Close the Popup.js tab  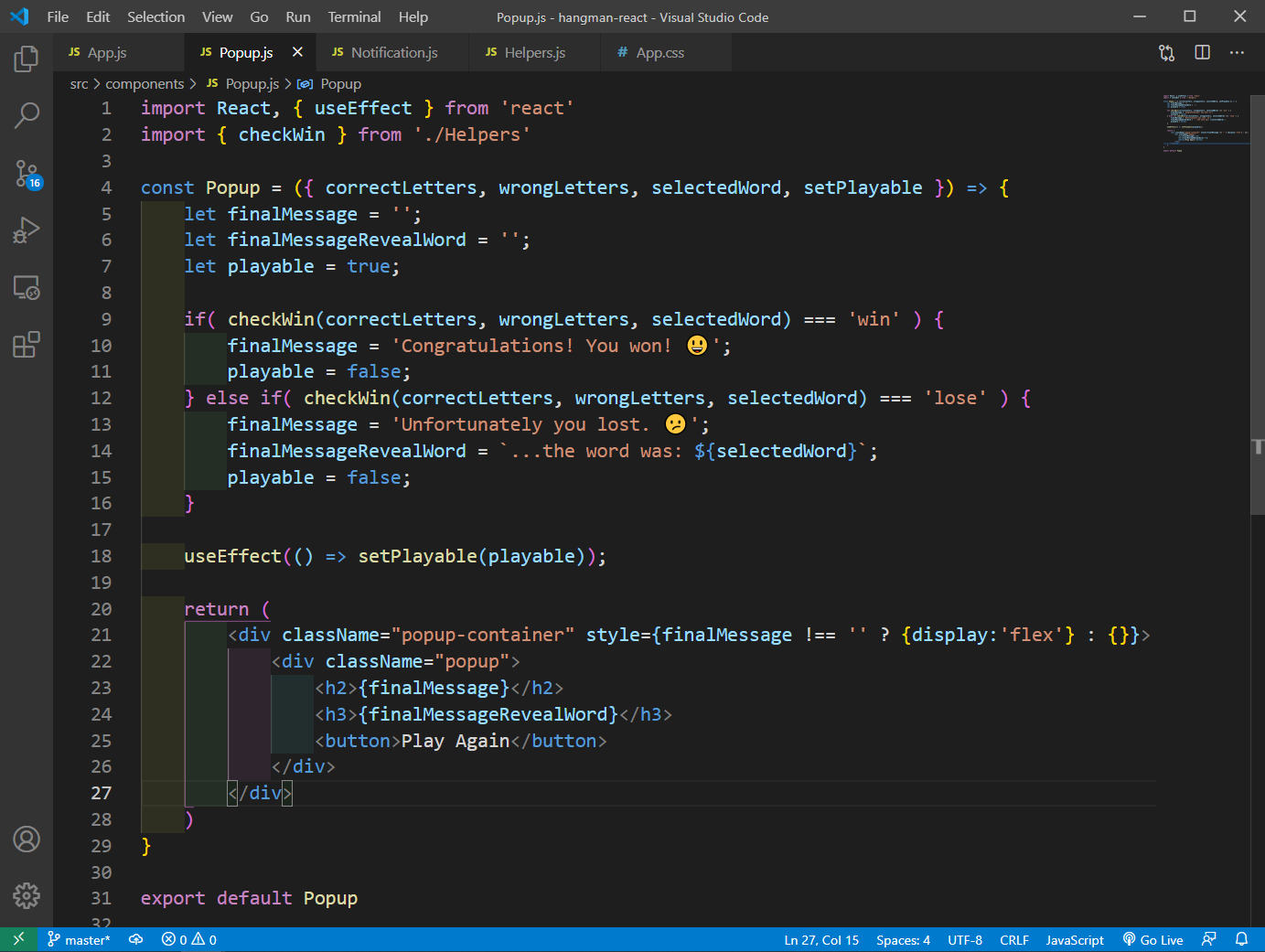pos(297,52)
